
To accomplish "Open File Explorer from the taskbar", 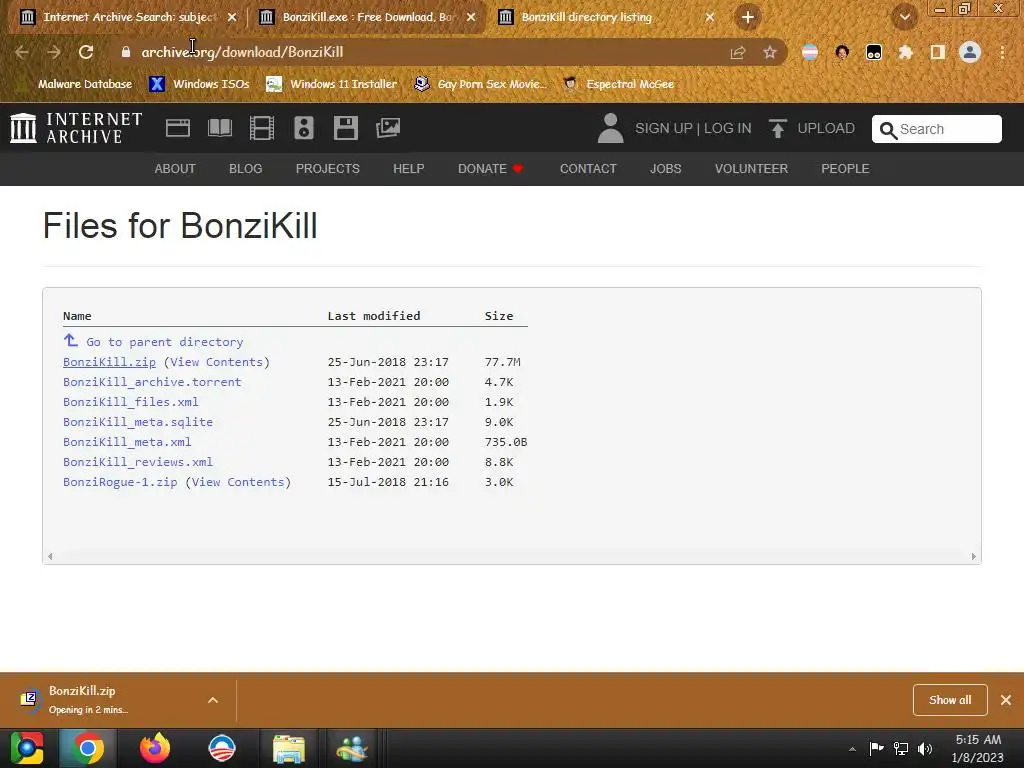I will [x=289, y=748].
